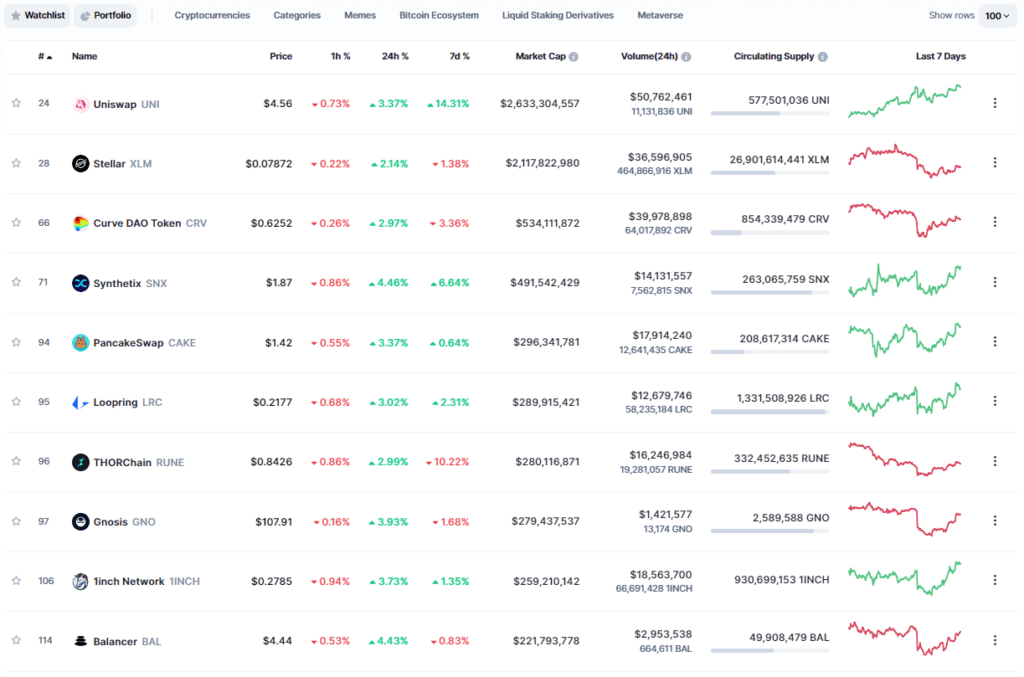Image resolution: width=1024 pixels, height=677 pixels.
Task: Toggle the watchlist star for Balancer
Action: [x=16, y=640]
